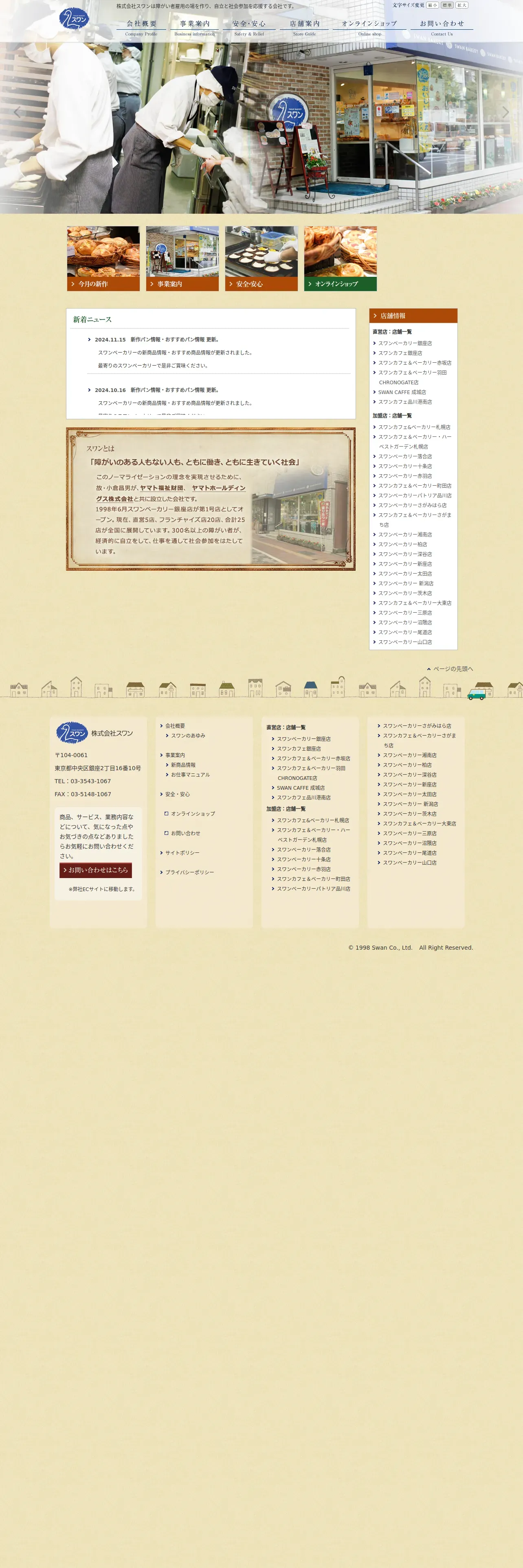Screen dimensions: 523x1568
Task: Open footer 会社概要 link
Action: [x=175, y=725]
